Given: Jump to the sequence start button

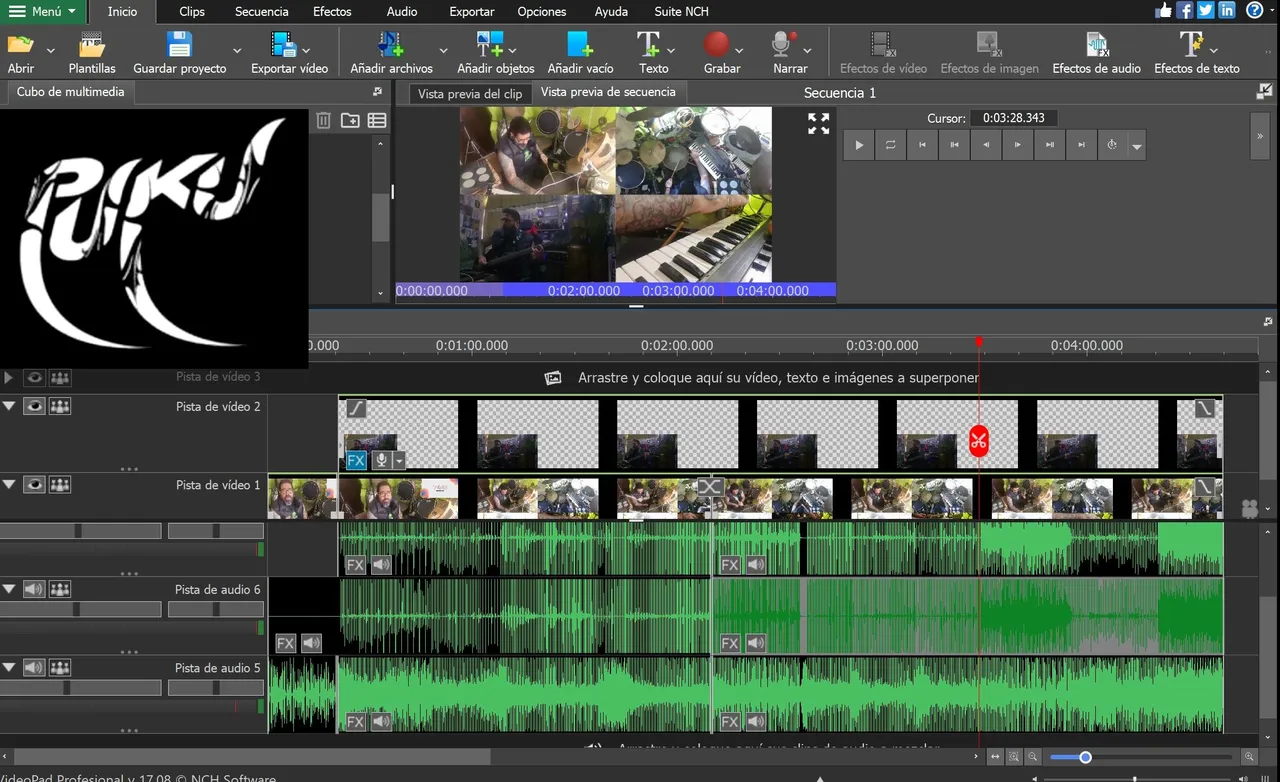Looking at the screenshot, I should pyautogui.click(x=922, y=145).
